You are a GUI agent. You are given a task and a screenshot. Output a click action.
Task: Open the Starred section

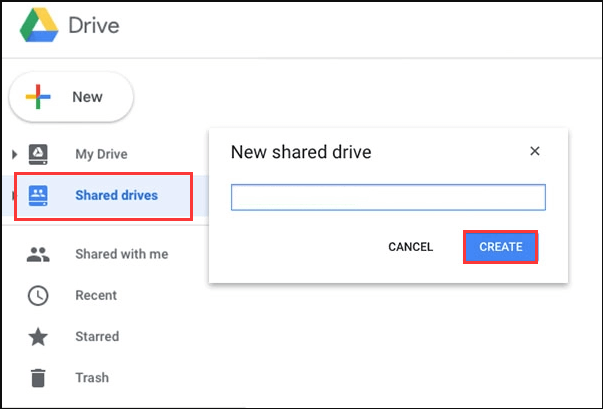click(97, 336)
